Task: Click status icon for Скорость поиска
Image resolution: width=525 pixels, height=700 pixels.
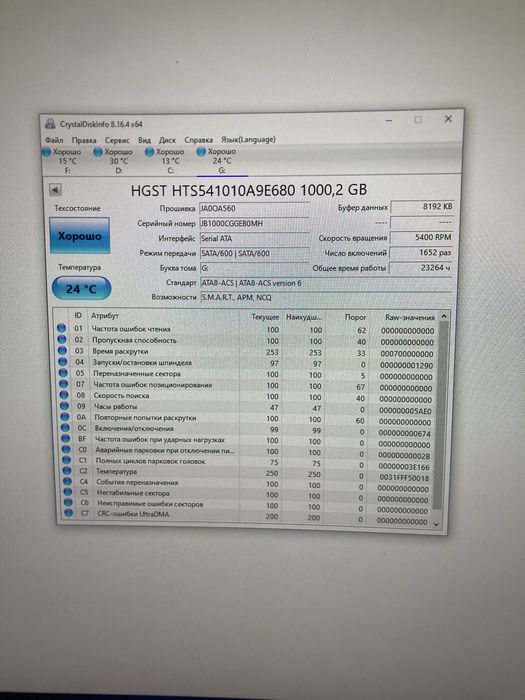Action: tap(64, 395)
